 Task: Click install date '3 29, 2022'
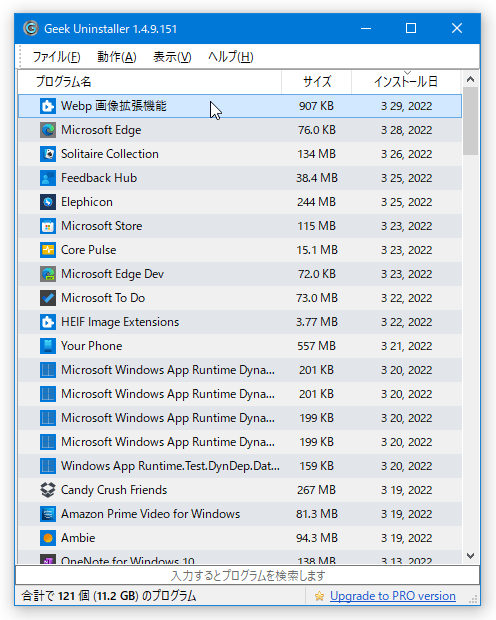coord(406,106)
